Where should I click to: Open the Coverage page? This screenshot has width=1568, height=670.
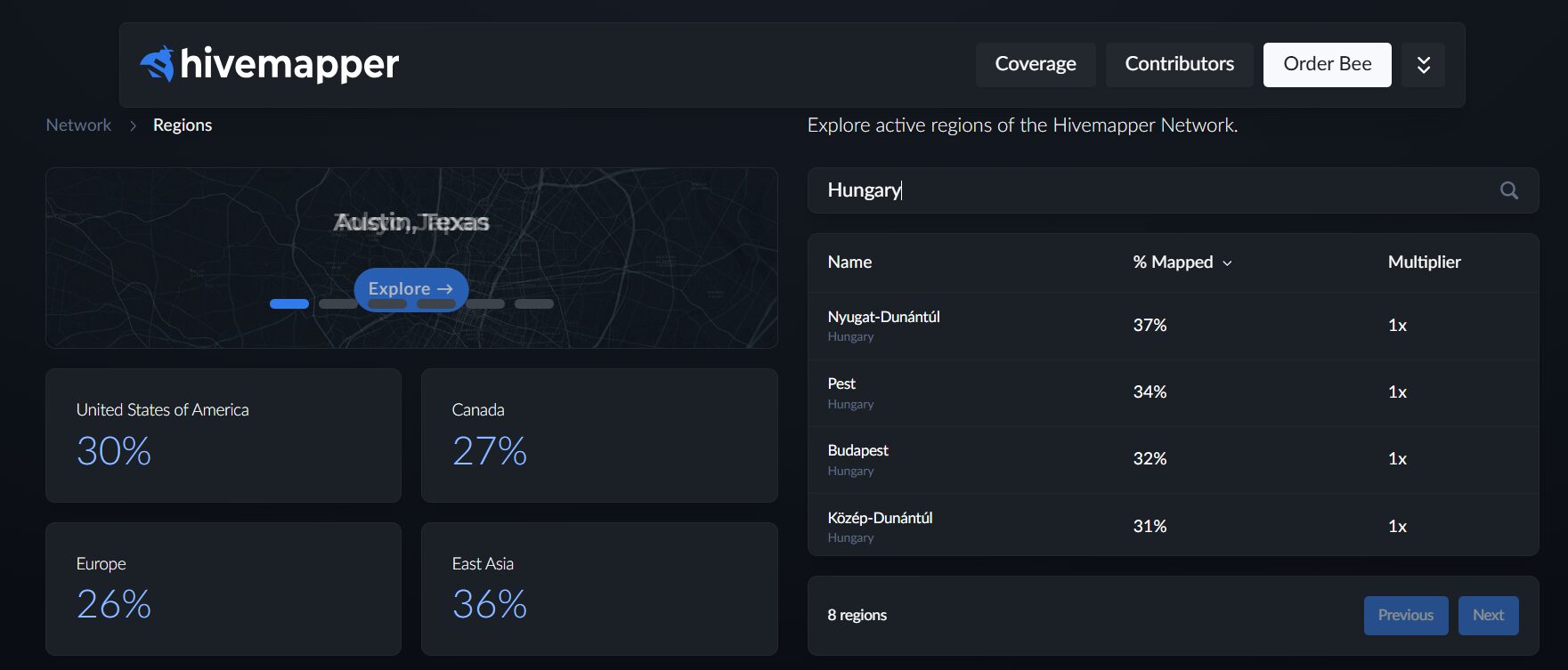point(1035,65)
